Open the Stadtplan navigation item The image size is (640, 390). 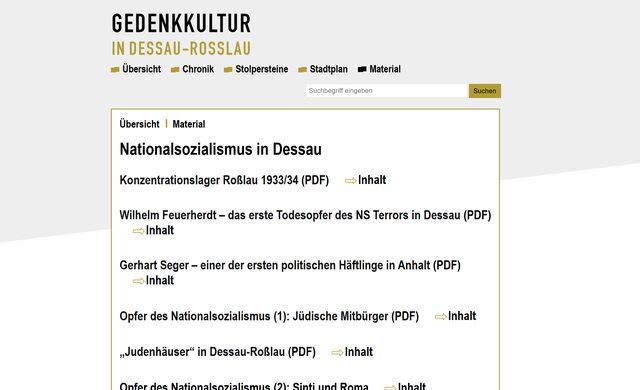click(x=329, y=69)
